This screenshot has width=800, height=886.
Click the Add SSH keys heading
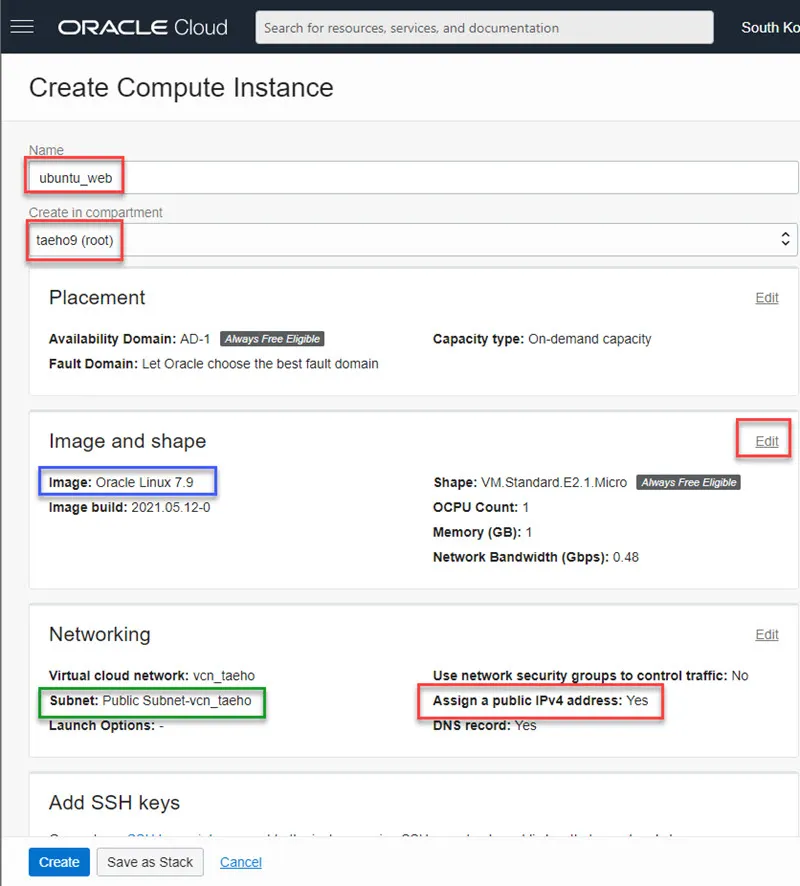(x=115, y=803)
